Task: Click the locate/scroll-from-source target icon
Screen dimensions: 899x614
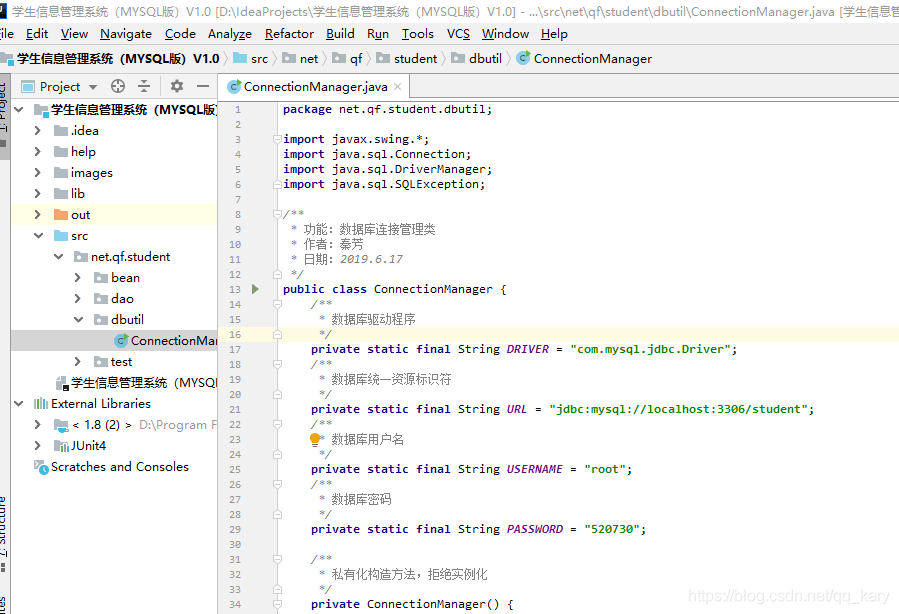Action: (118, 87)
